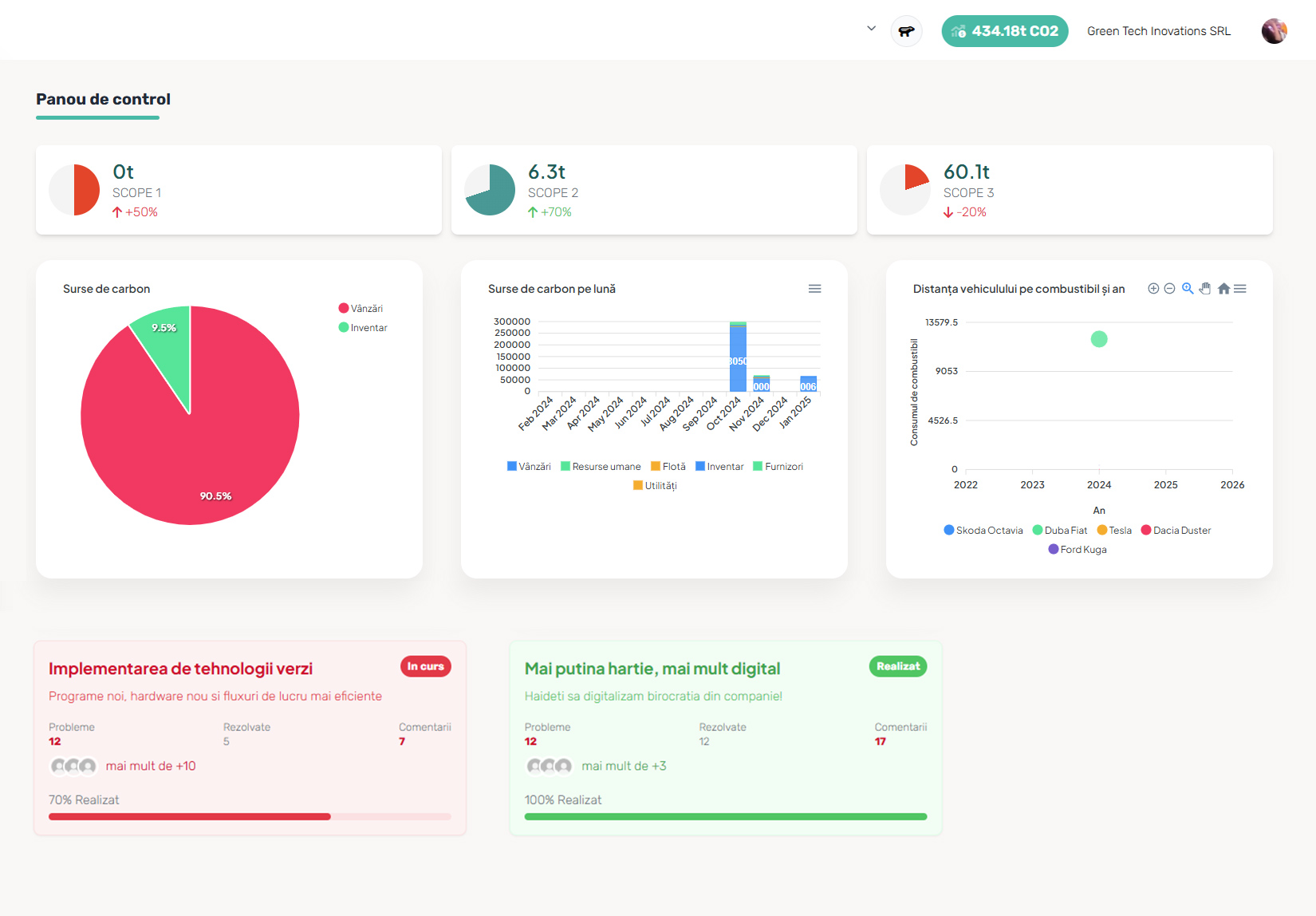Open the monthly carbon chart menu icon

[814, 289]
